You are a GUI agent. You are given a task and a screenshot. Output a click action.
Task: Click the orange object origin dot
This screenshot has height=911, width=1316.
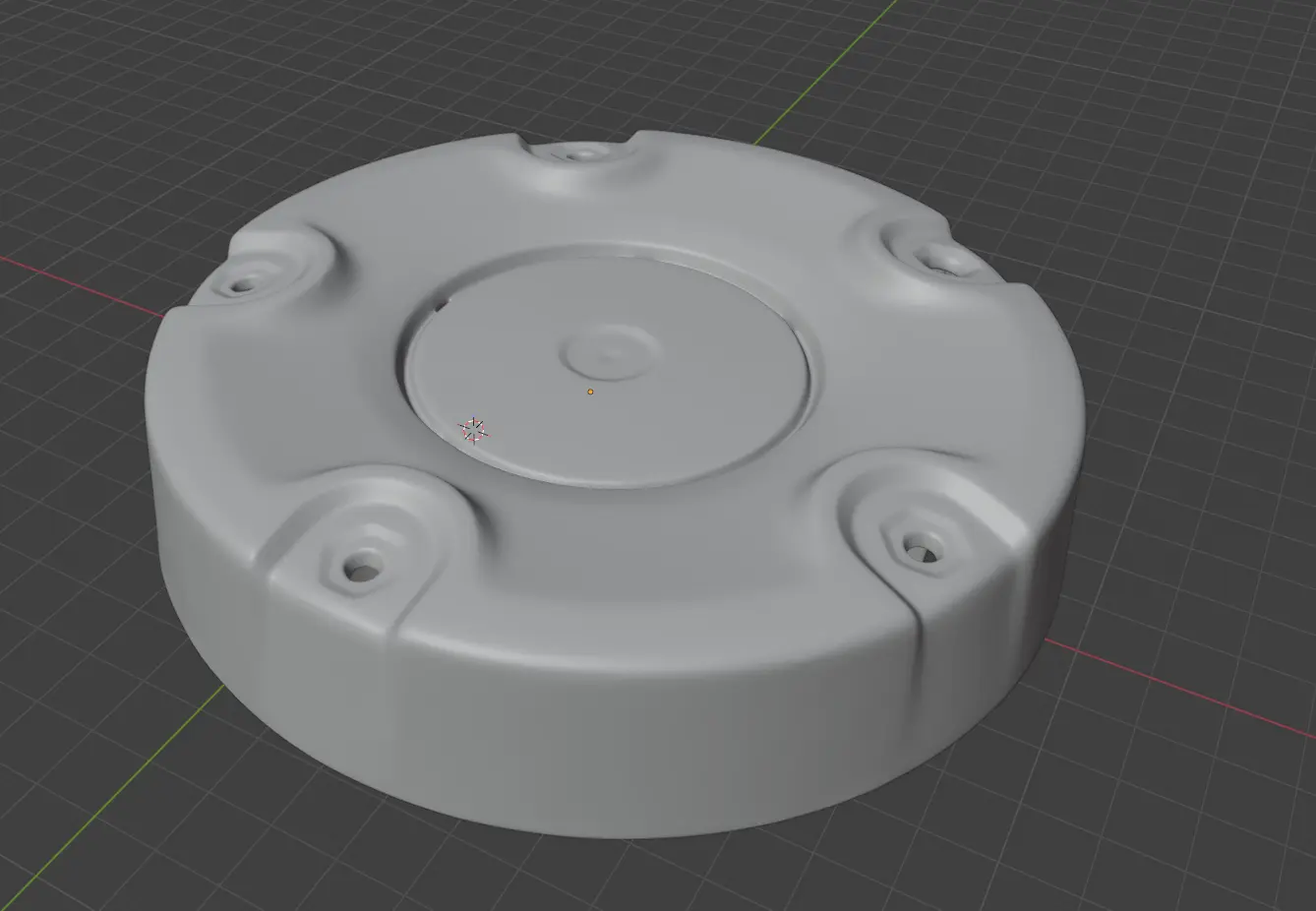[590, 392]
